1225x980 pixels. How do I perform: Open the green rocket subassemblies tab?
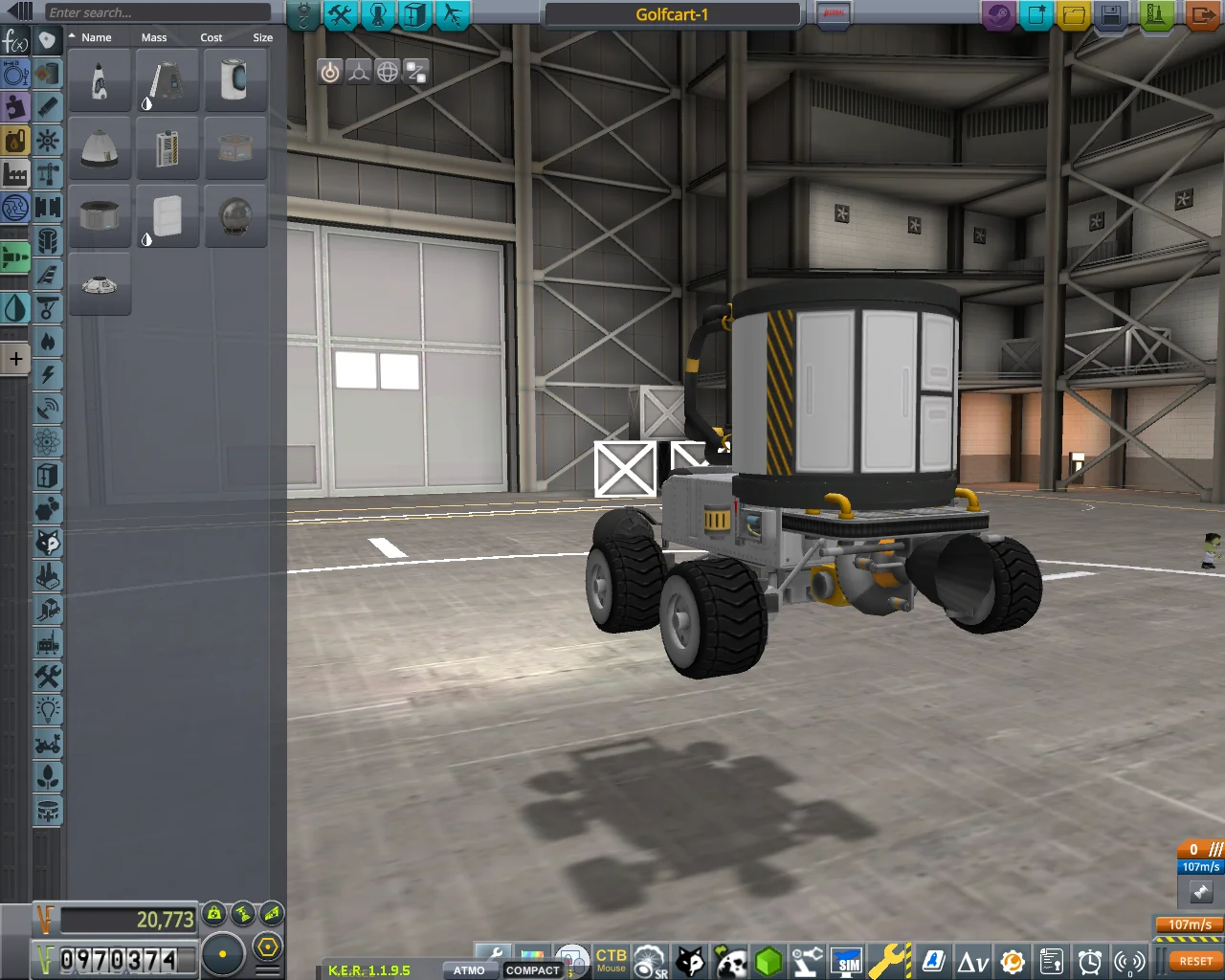click(15, 257)
